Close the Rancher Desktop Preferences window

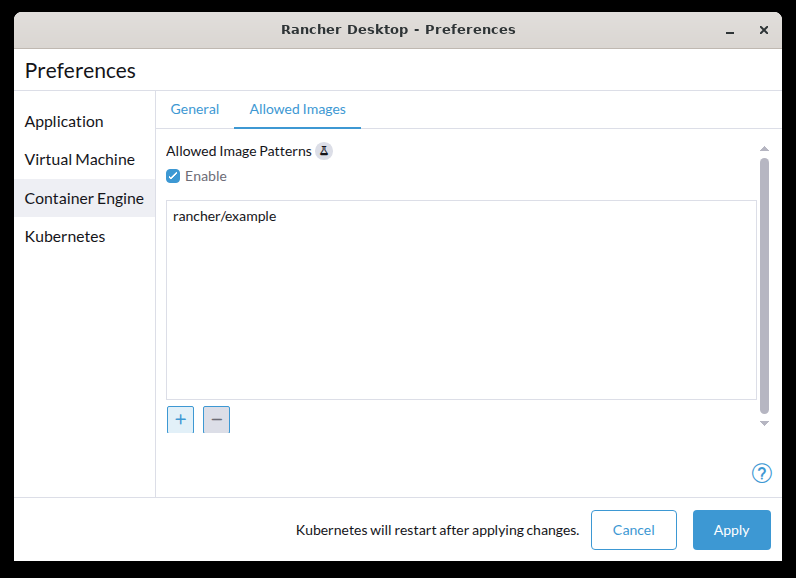pyautogui.click(x=764, y=30)
